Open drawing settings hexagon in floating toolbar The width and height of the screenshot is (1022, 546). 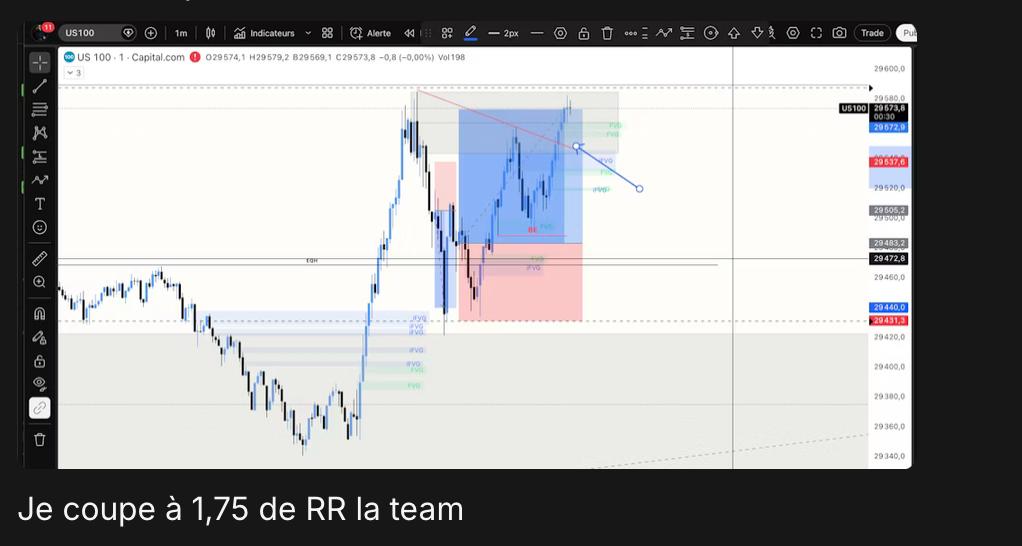[561, 33]
